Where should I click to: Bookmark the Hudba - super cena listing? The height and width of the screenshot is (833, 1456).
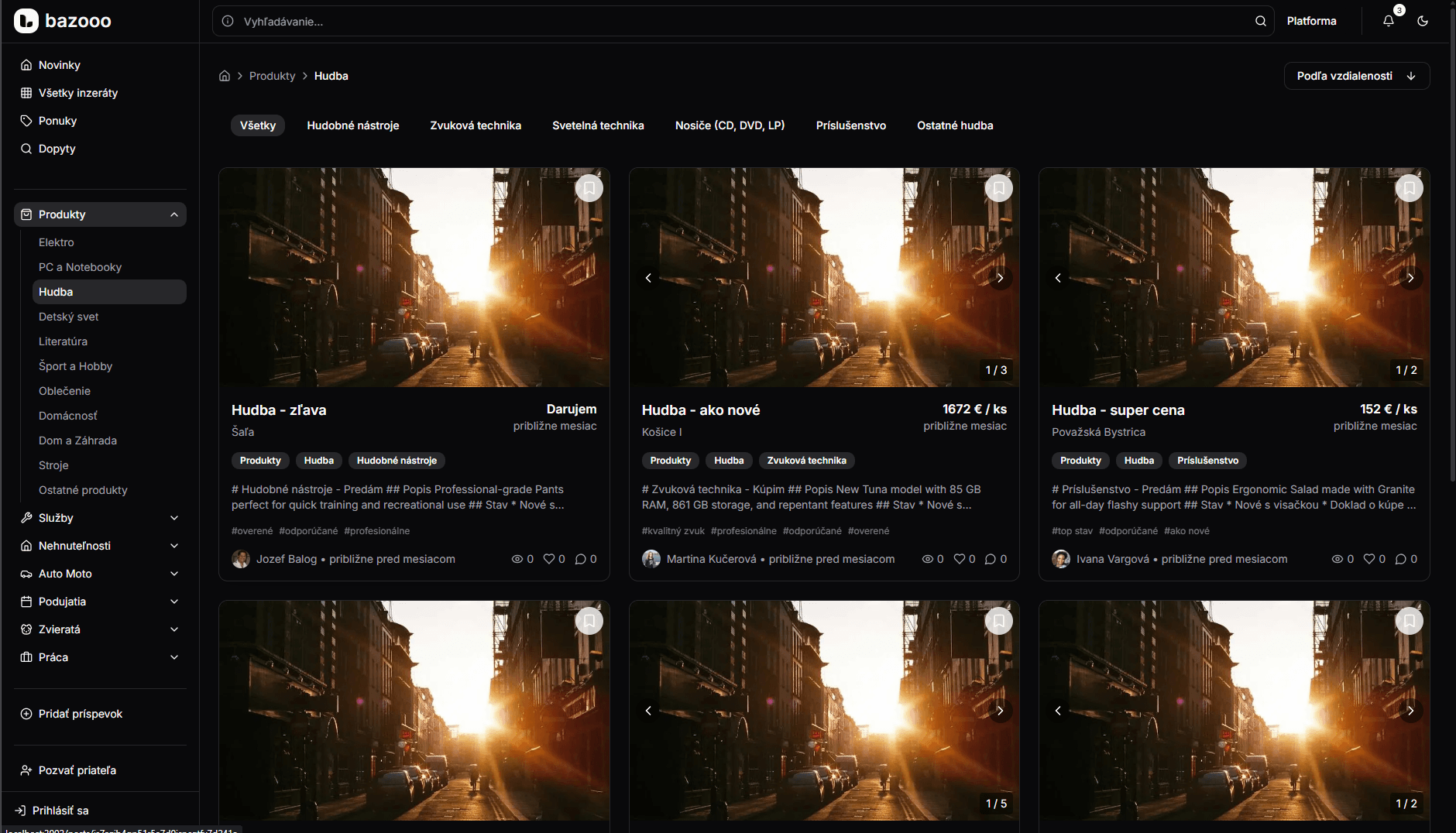pos(1410,188)
